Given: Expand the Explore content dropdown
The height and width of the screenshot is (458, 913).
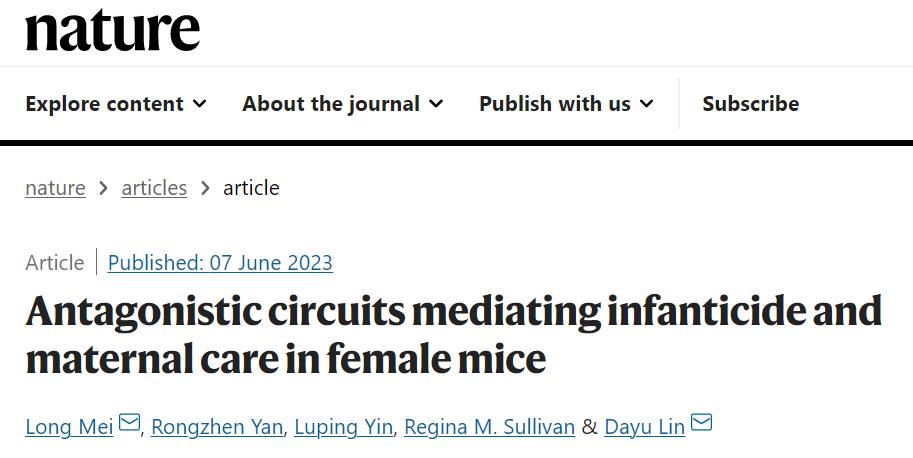Looking at the screenshot, I should (116, 104).
